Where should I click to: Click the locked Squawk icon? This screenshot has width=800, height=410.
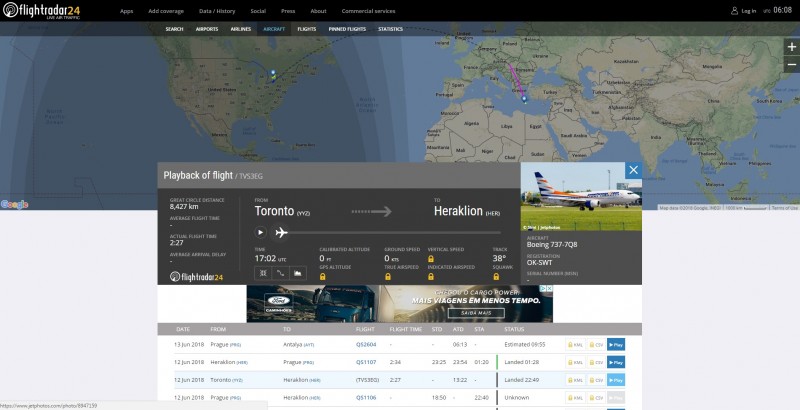[x=496, y=276]
